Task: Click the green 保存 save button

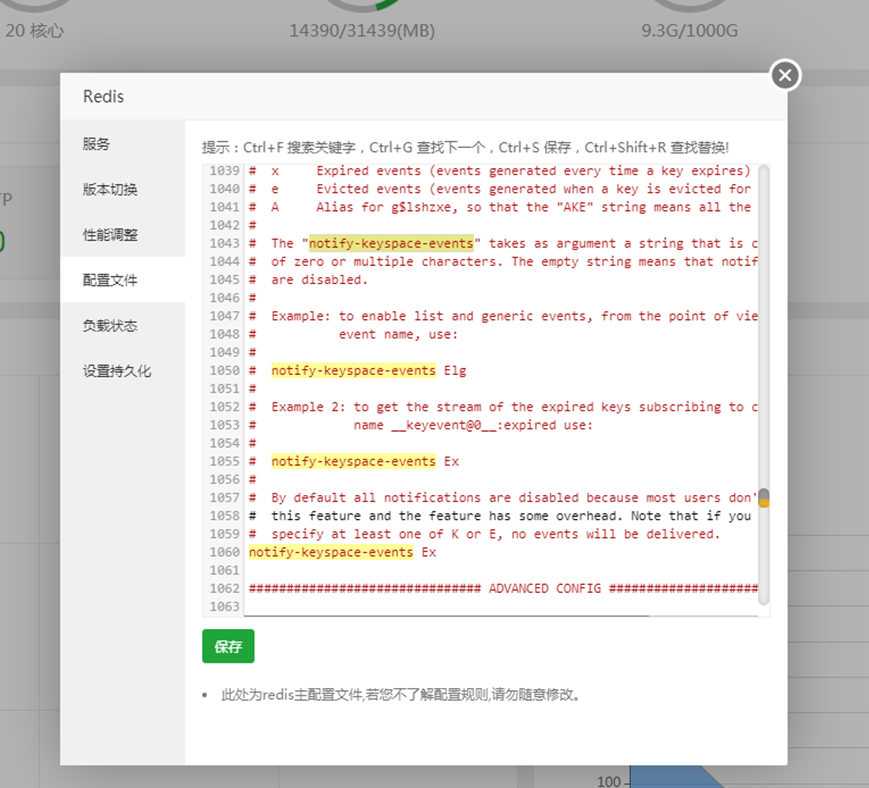Action: 227,646
